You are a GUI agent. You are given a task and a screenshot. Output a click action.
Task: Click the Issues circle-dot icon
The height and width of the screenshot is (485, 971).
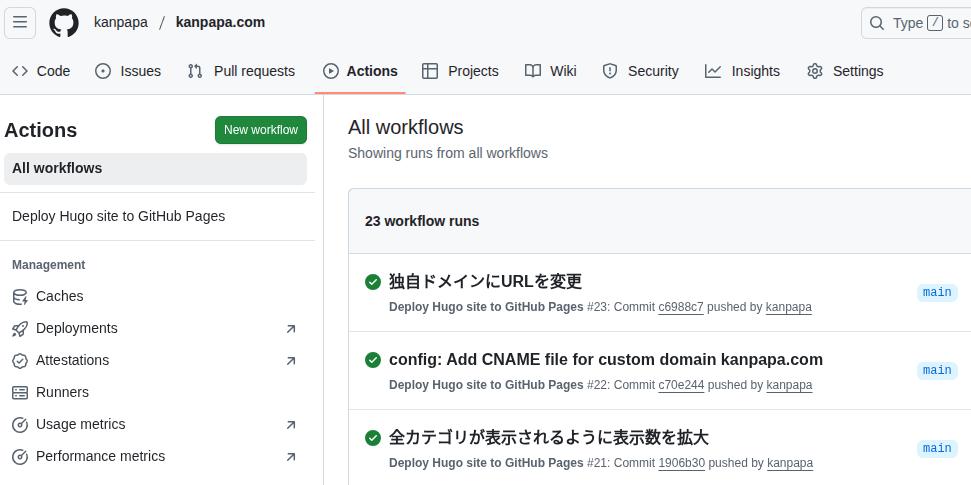[103, 71]
